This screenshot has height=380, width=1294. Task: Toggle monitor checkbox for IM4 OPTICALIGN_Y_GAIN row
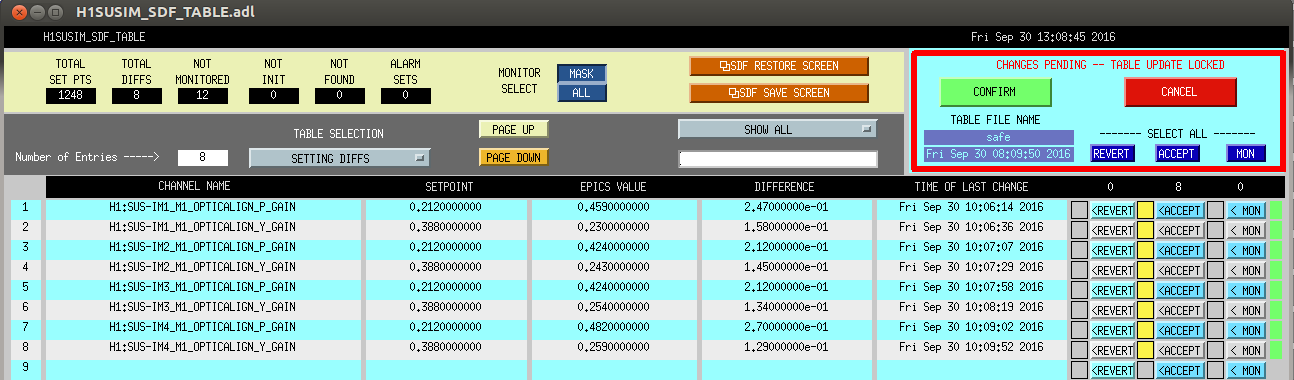(x=1214, y=350)
